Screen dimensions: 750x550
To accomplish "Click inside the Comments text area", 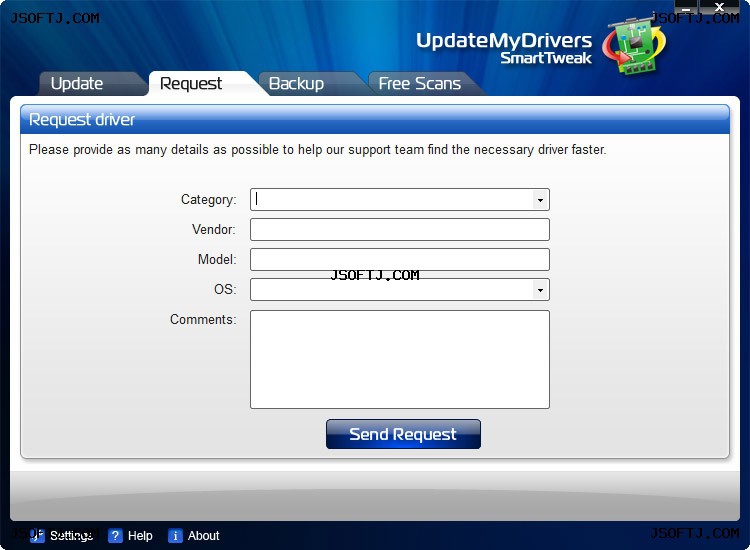I will [x=399, y=359].
